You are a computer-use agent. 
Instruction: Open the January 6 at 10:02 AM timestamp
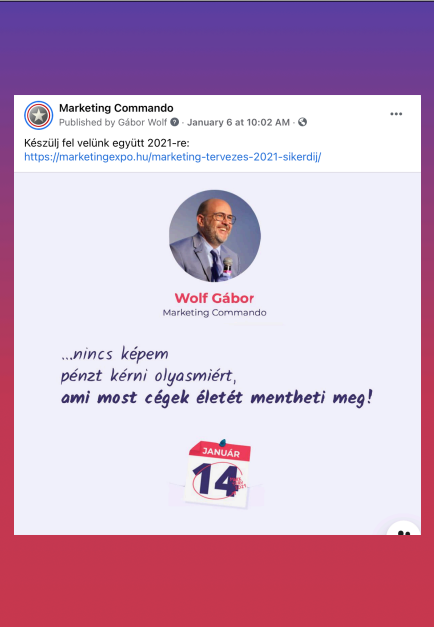238,122
